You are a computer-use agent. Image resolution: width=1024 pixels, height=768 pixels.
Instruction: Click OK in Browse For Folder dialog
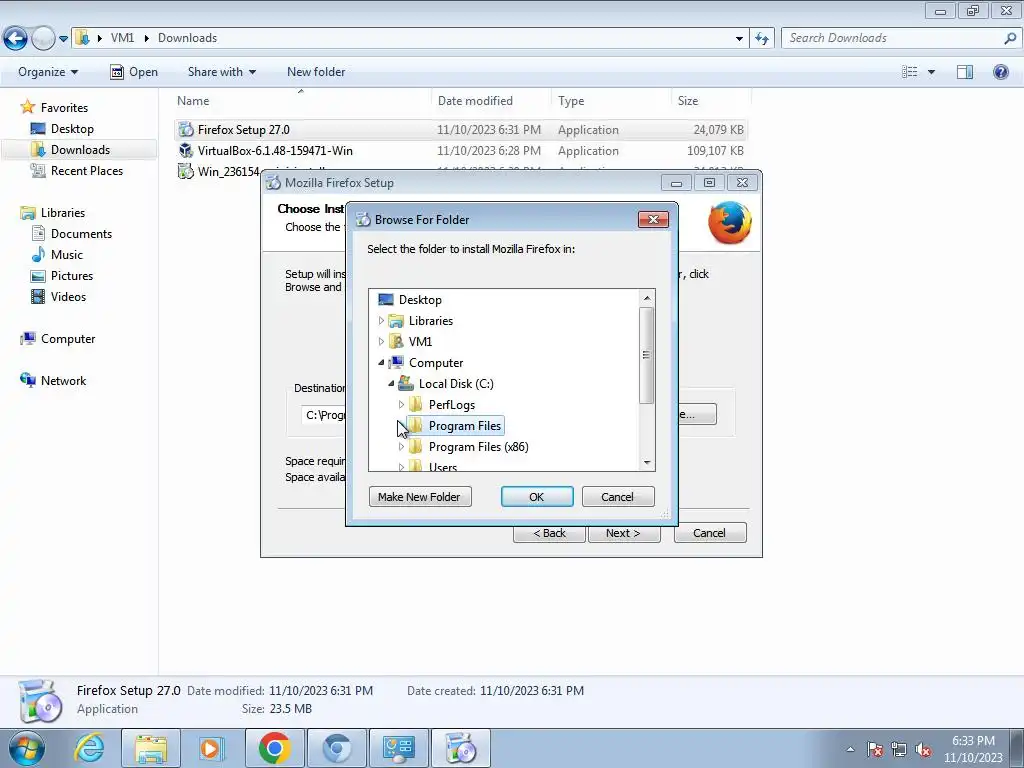[537, 497]
